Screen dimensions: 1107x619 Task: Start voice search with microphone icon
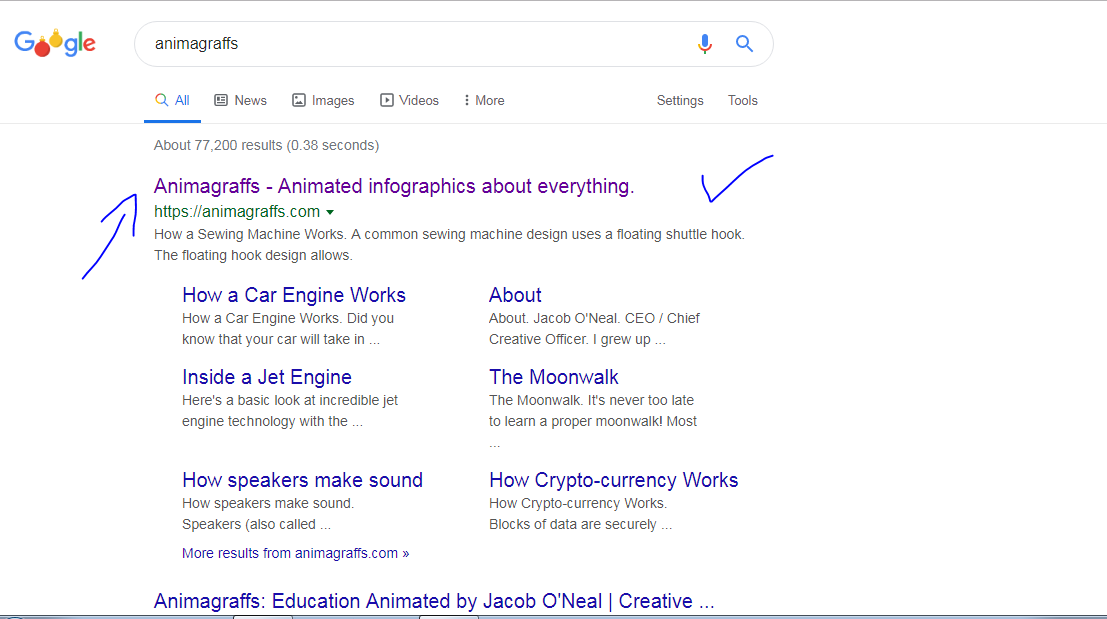pos(704,44)
